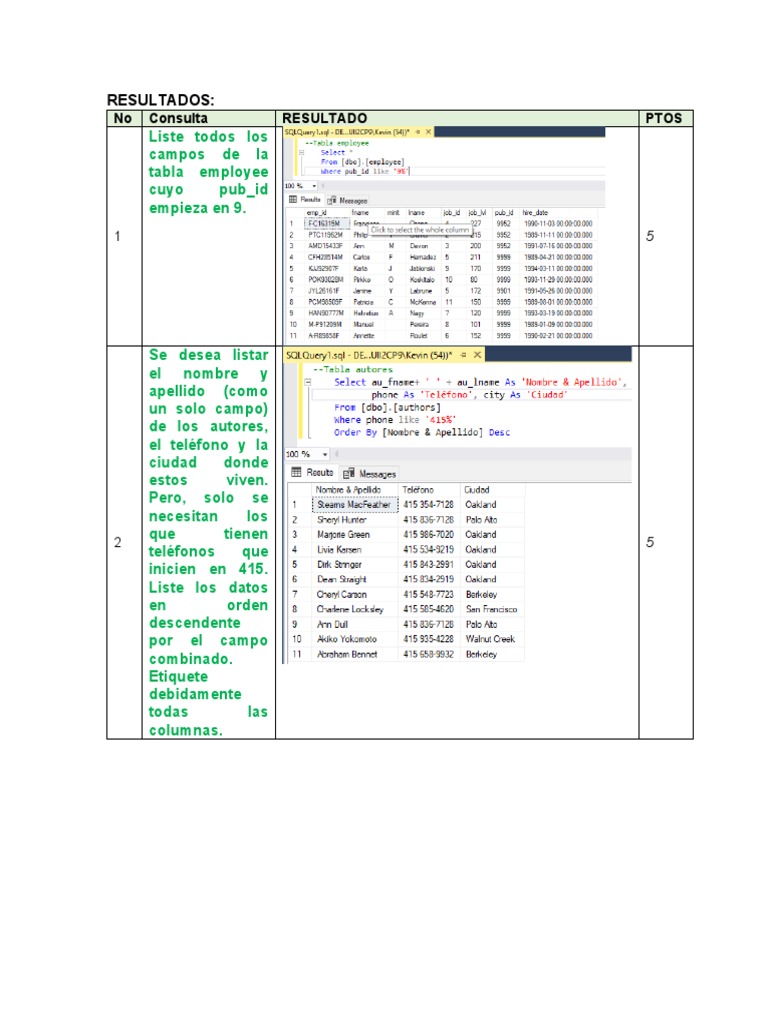The width and height of the screenshot is (768, 1024).
Task: Collapse the Select block in the authors query
Action: coord(311,382)
